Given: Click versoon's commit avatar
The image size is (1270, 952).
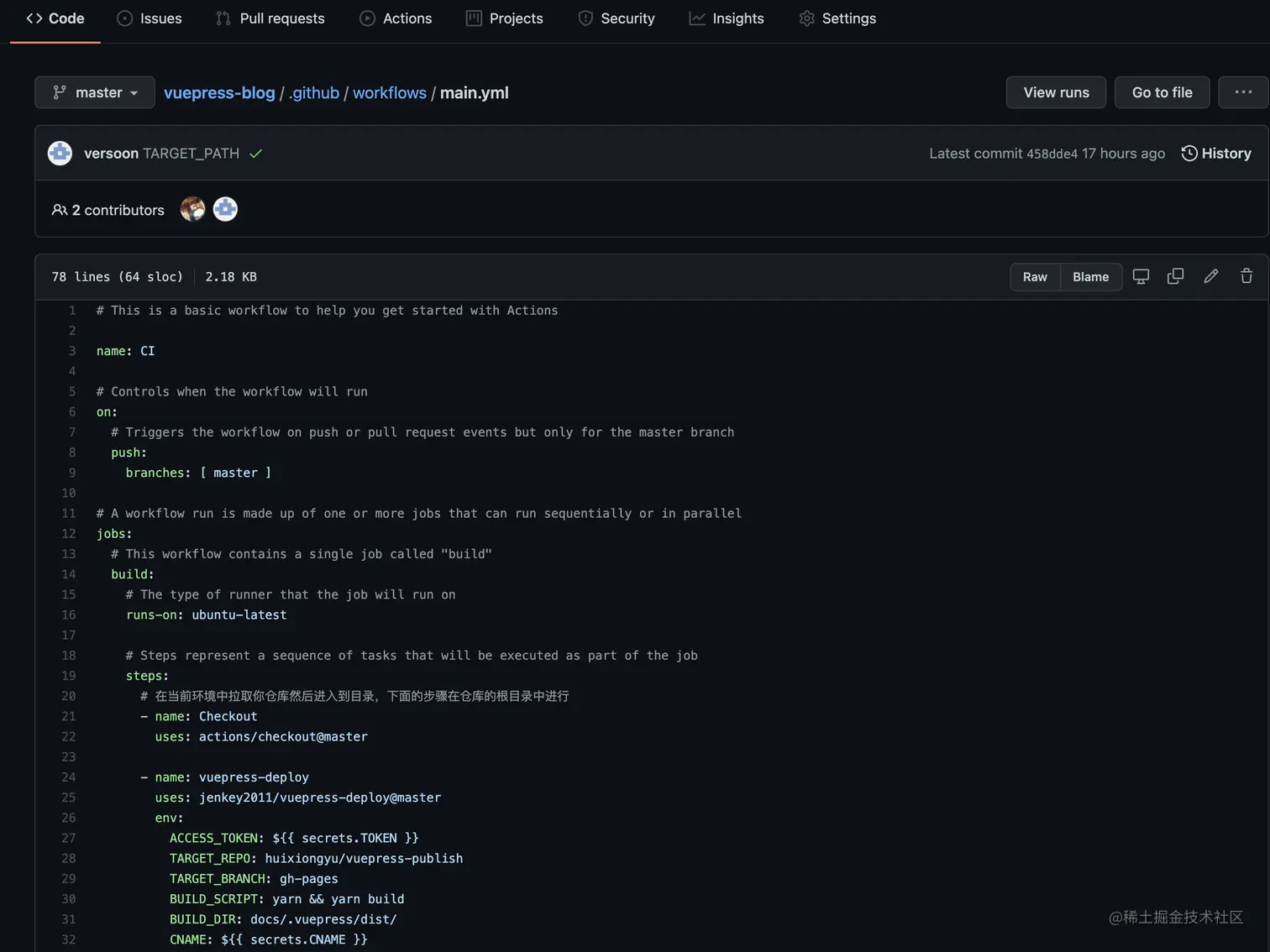Looking at the screenshot, I should tap(60, 153).
